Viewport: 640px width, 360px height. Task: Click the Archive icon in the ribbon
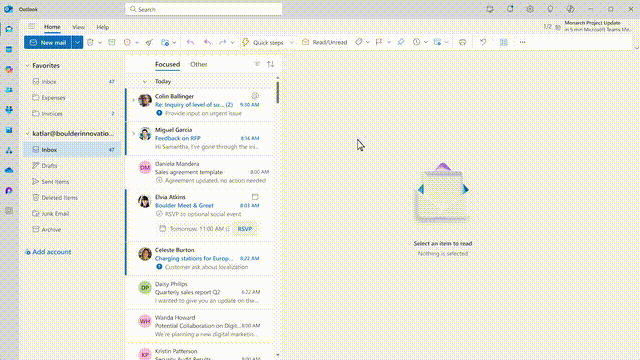[x=112, y=42]
